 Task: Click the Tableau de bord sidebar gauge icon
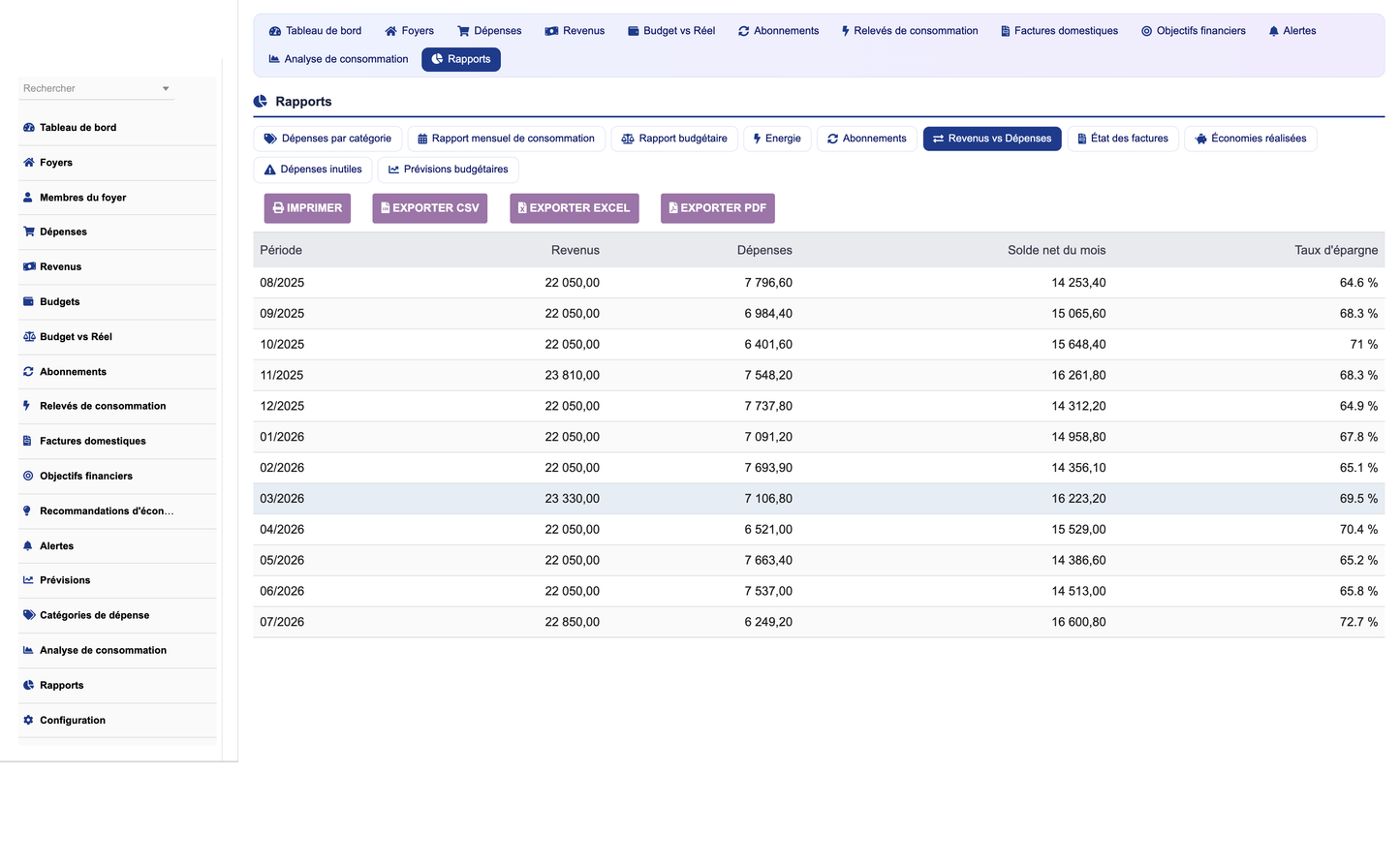(x=29, y=128)
